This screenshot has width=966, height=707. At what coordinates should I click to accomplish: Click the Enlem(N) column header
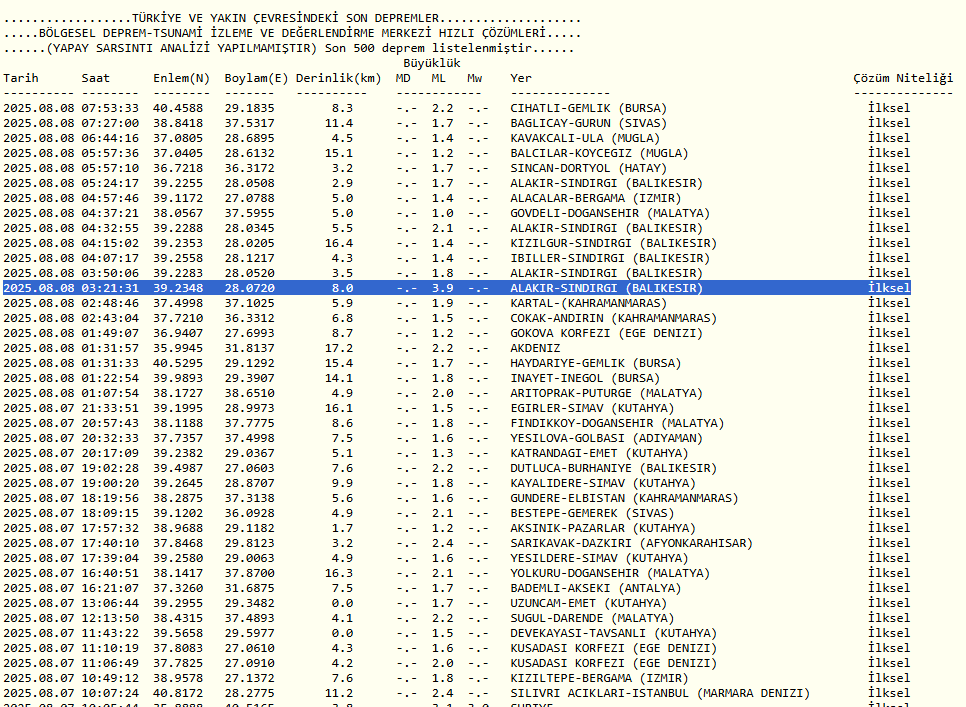pyautogui.click(x=180, y=77)
